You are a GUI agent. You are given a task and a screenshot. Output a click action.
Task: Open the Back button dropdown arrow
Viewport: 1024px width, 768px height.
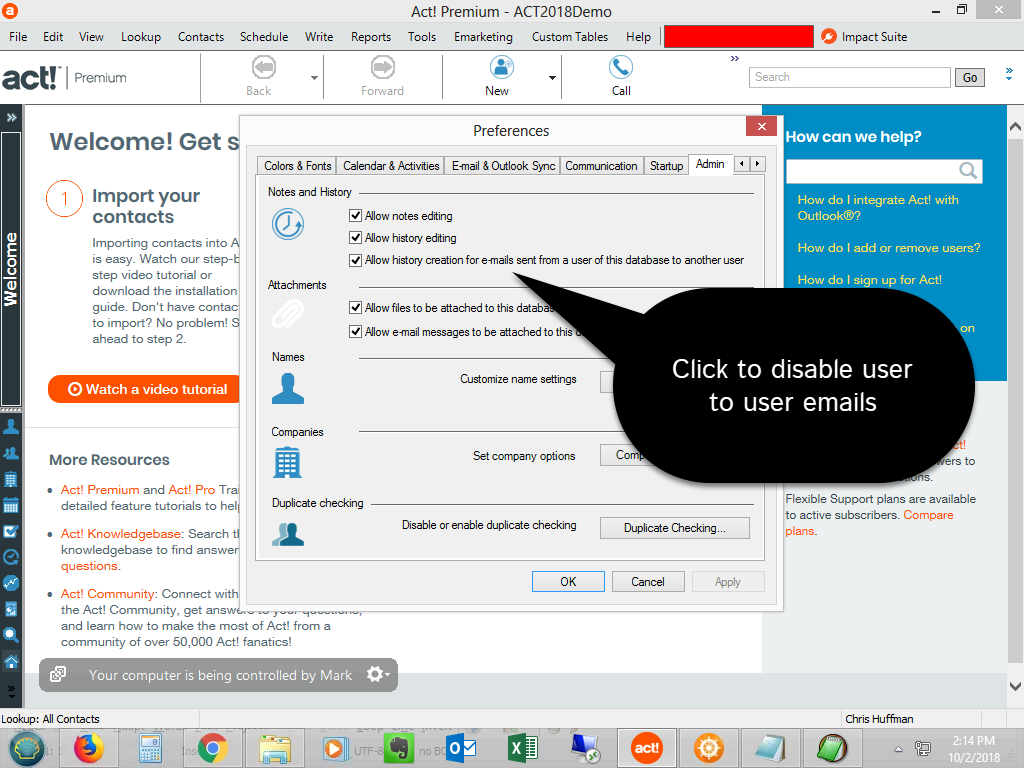pyautogui.click(x=312, y=76)
